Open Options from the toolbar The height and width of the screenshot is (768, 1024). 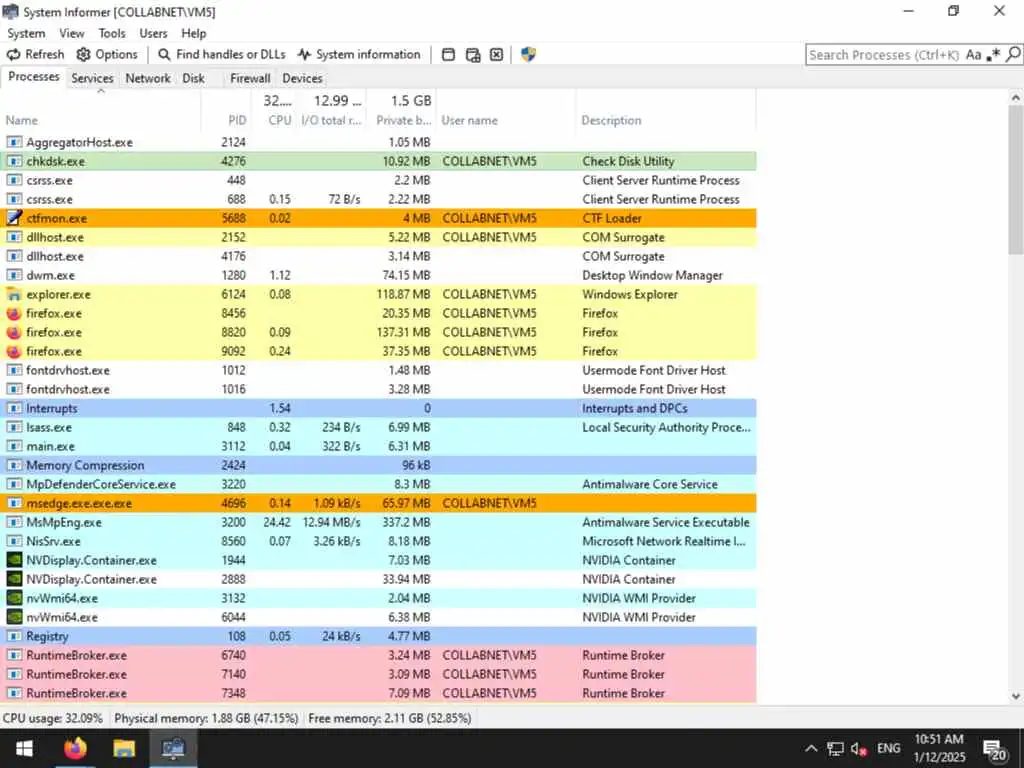(x=107, y=55)
